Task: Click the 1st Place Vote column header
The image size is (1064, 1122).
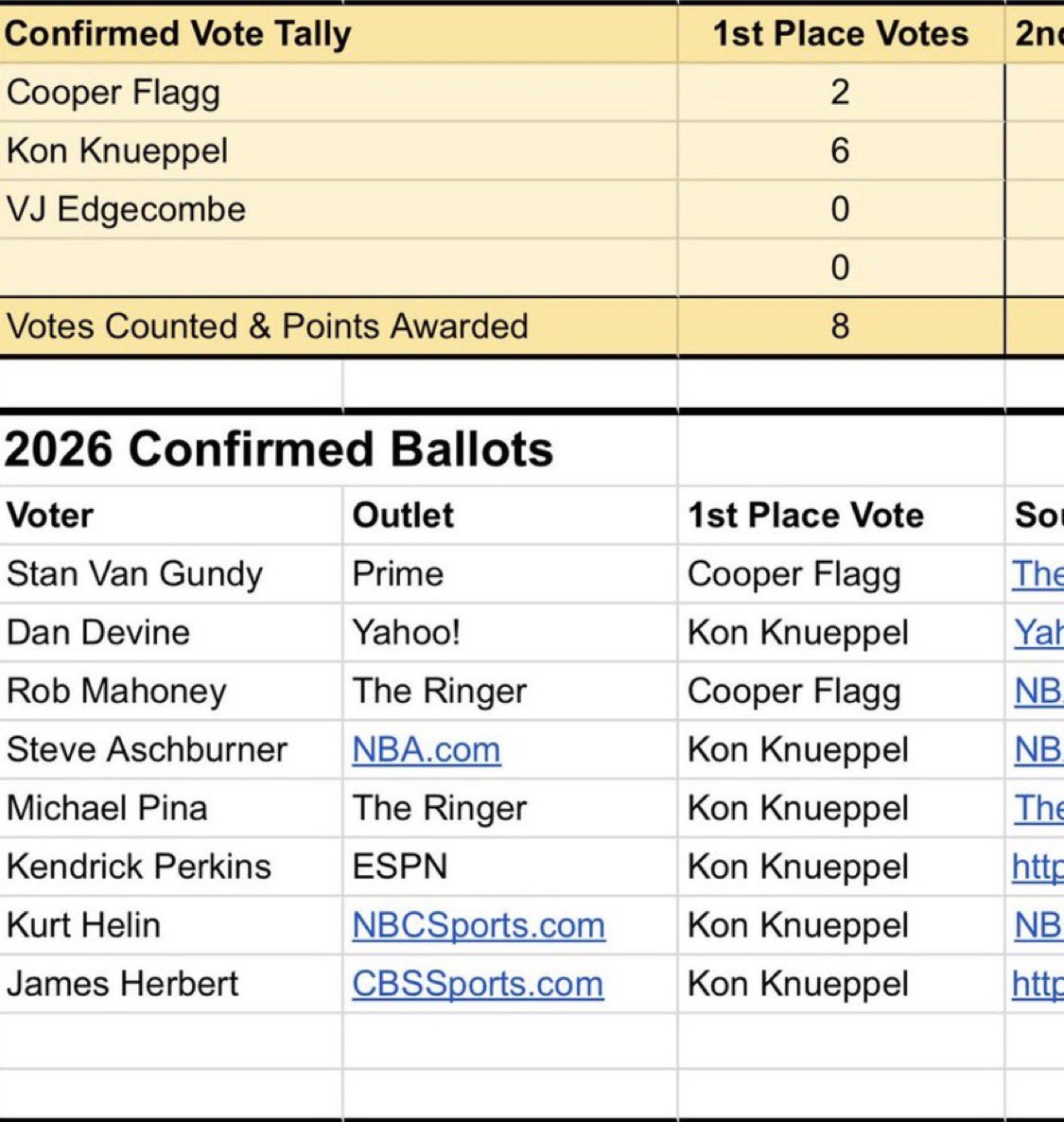Action: (806, 516)
